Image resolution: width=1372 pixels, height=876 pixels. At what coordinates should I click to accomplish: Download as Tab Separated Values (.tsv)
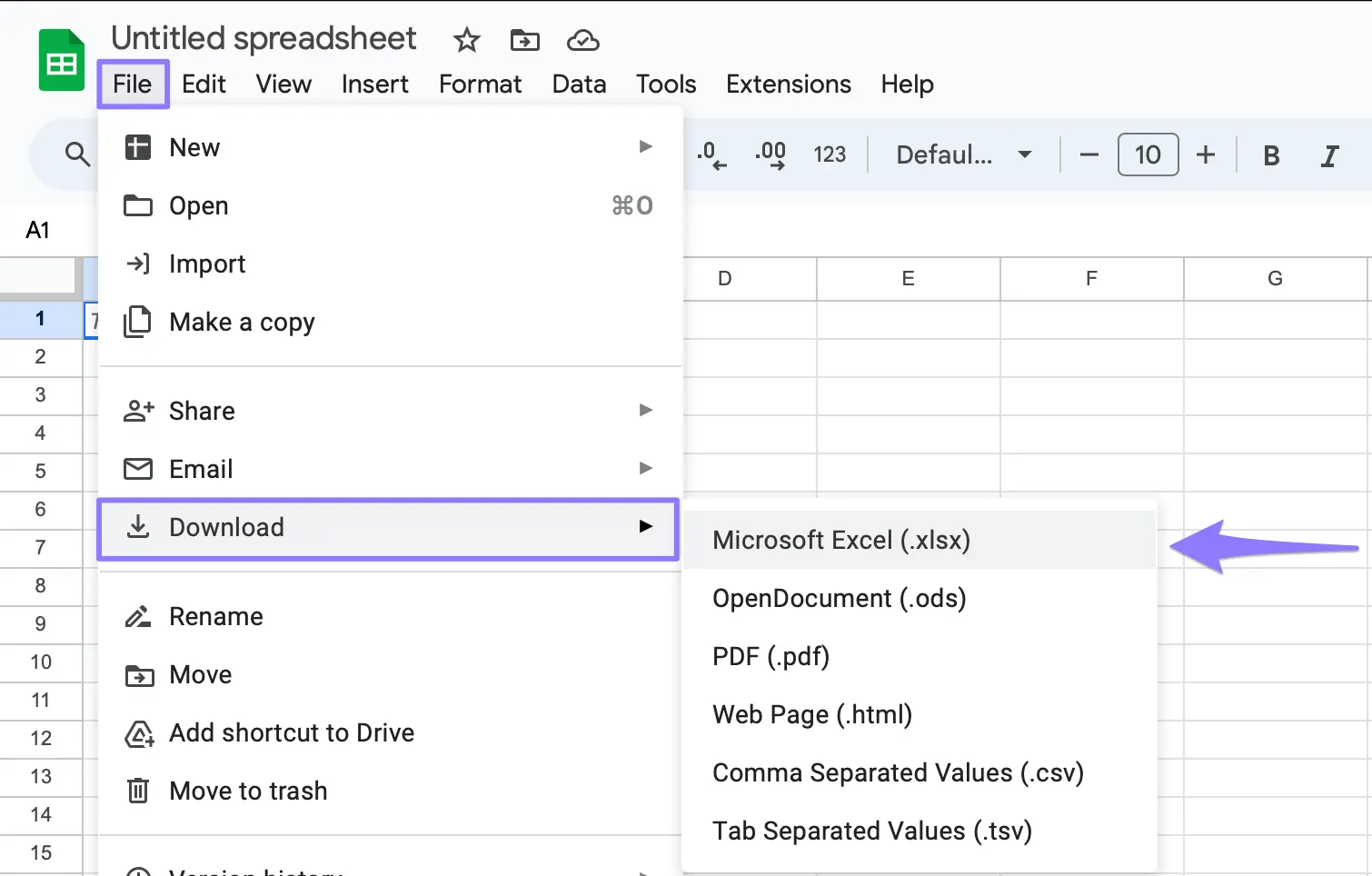920,831
